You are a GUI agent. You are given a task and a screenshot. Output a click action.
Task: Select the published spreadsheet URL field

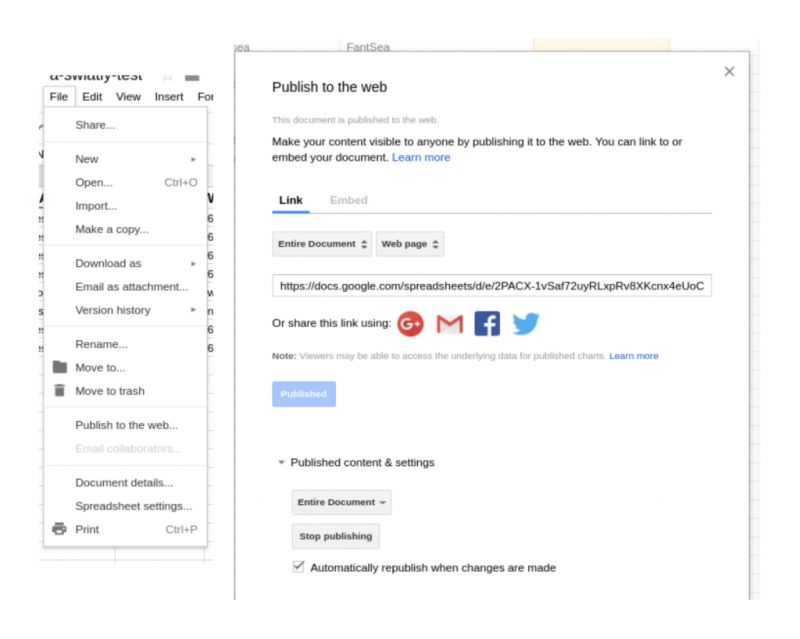(x=490, y=285)
